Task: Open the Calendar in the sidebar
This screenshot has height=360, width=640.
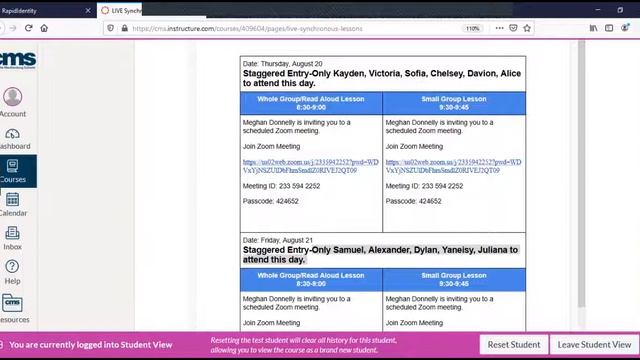Action: point(13,204)
